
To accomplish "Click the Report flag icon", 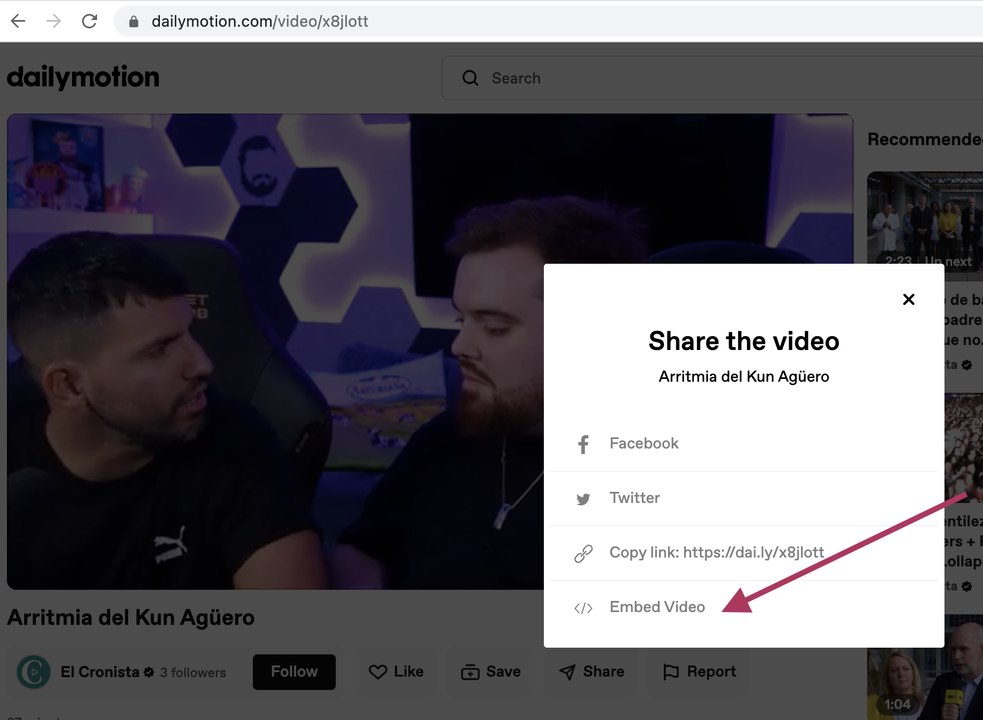I will coord(671,672).
